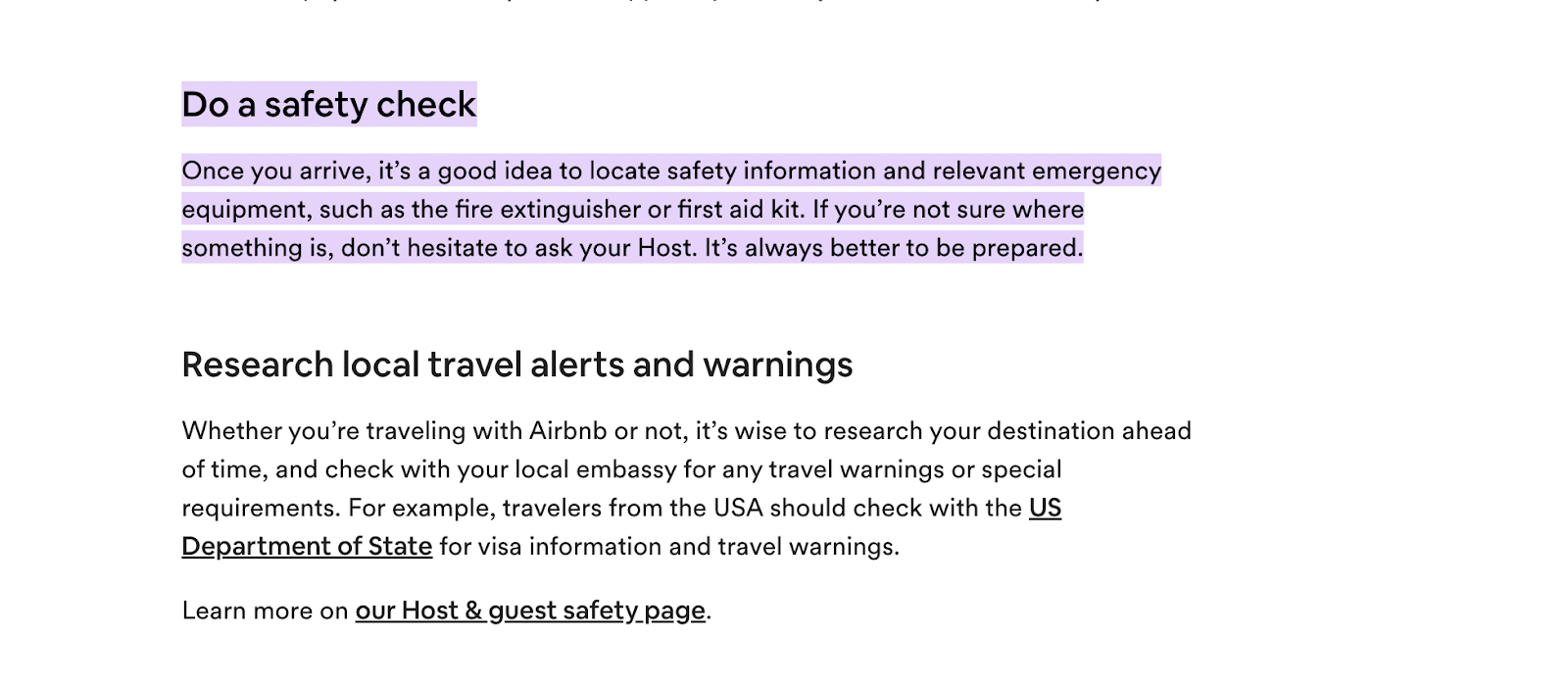This screenshot has width=1568, height=684.
Task: Click the word "Airbnb" in the paragraph
Action: (x=567, y=431)
